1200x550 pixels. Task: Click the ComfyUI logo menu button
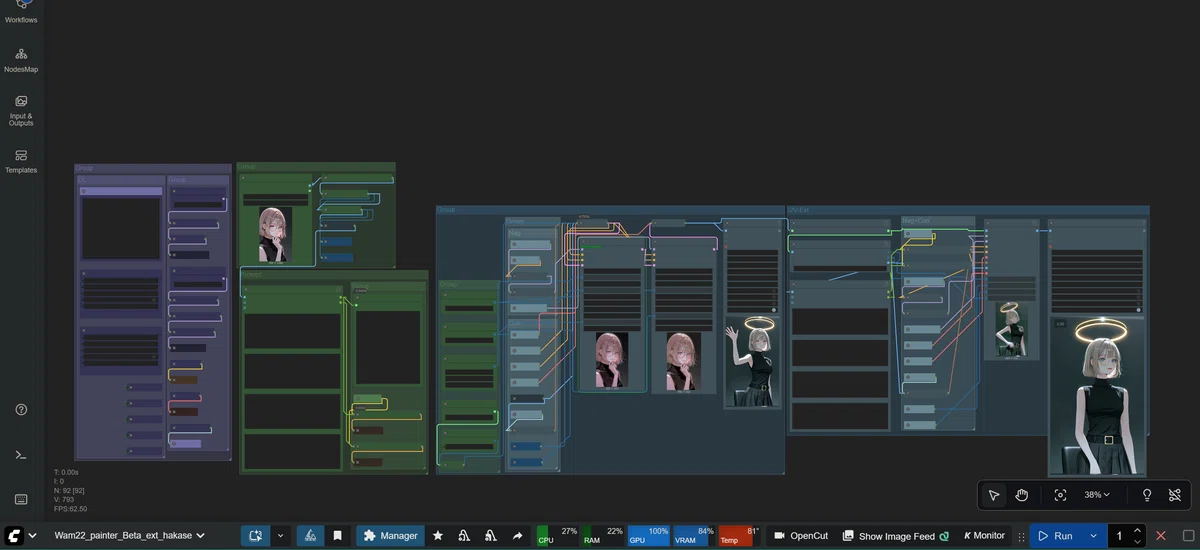15,536
